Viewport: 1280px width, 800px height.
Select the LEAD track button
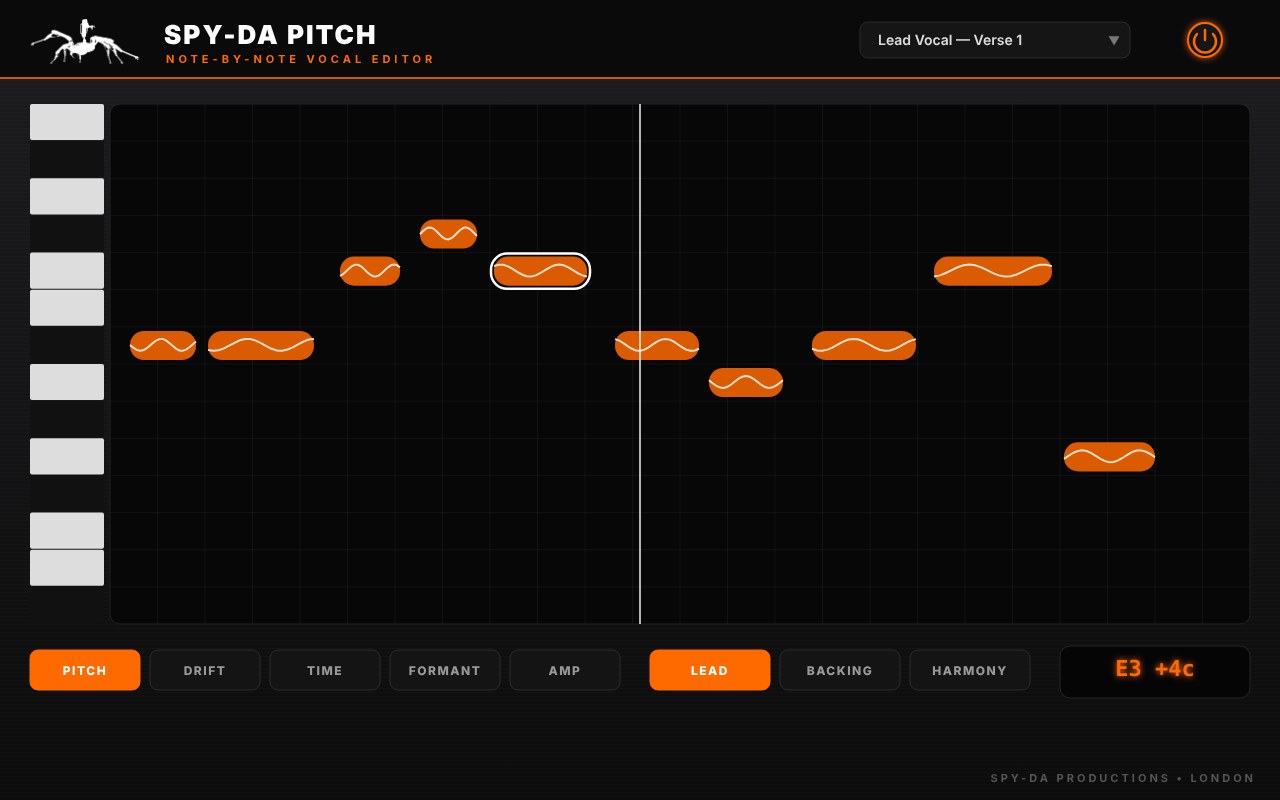point(710,670)
